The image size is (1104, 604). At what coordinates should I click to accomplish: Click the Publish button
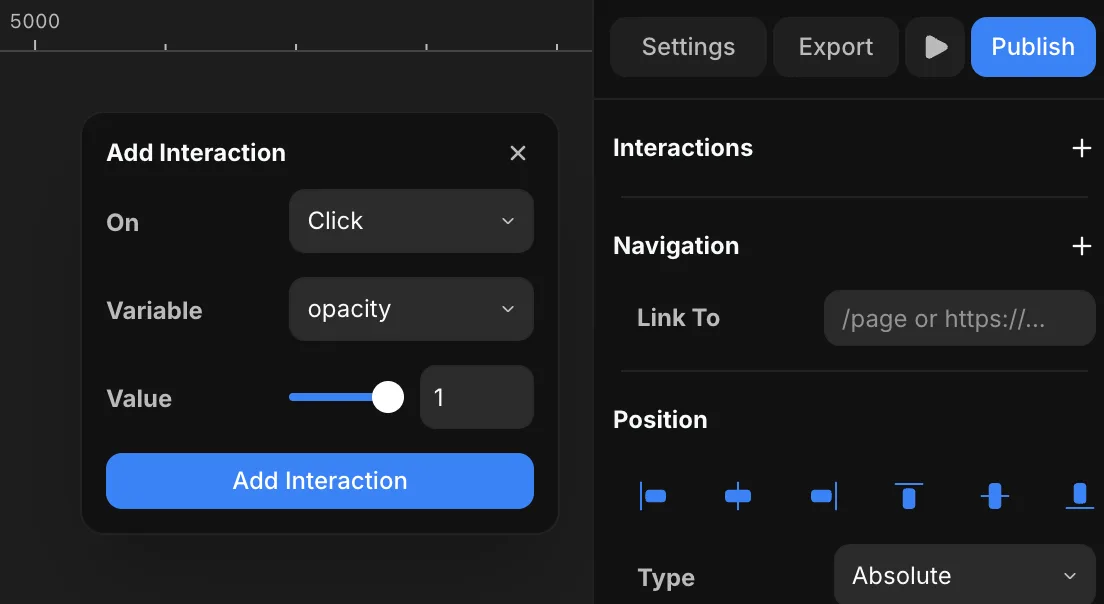[1033, 47]
